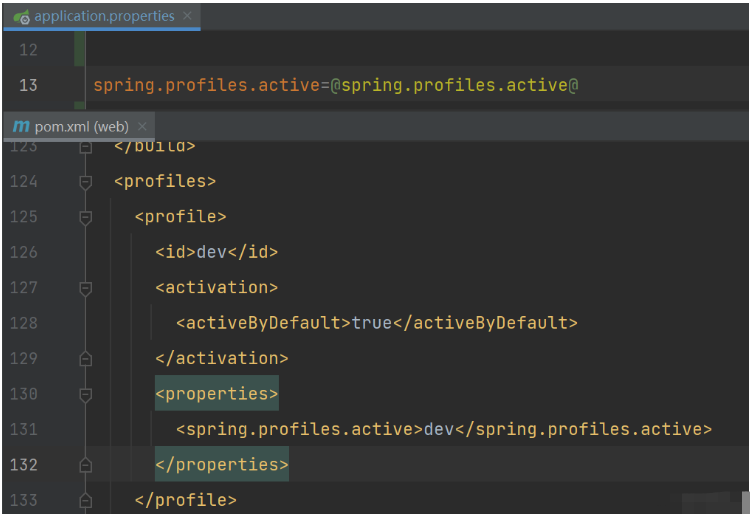Screen dimensions: 750x516
Task: Collapse the <profiles> block at line 124
Action: 86,182
